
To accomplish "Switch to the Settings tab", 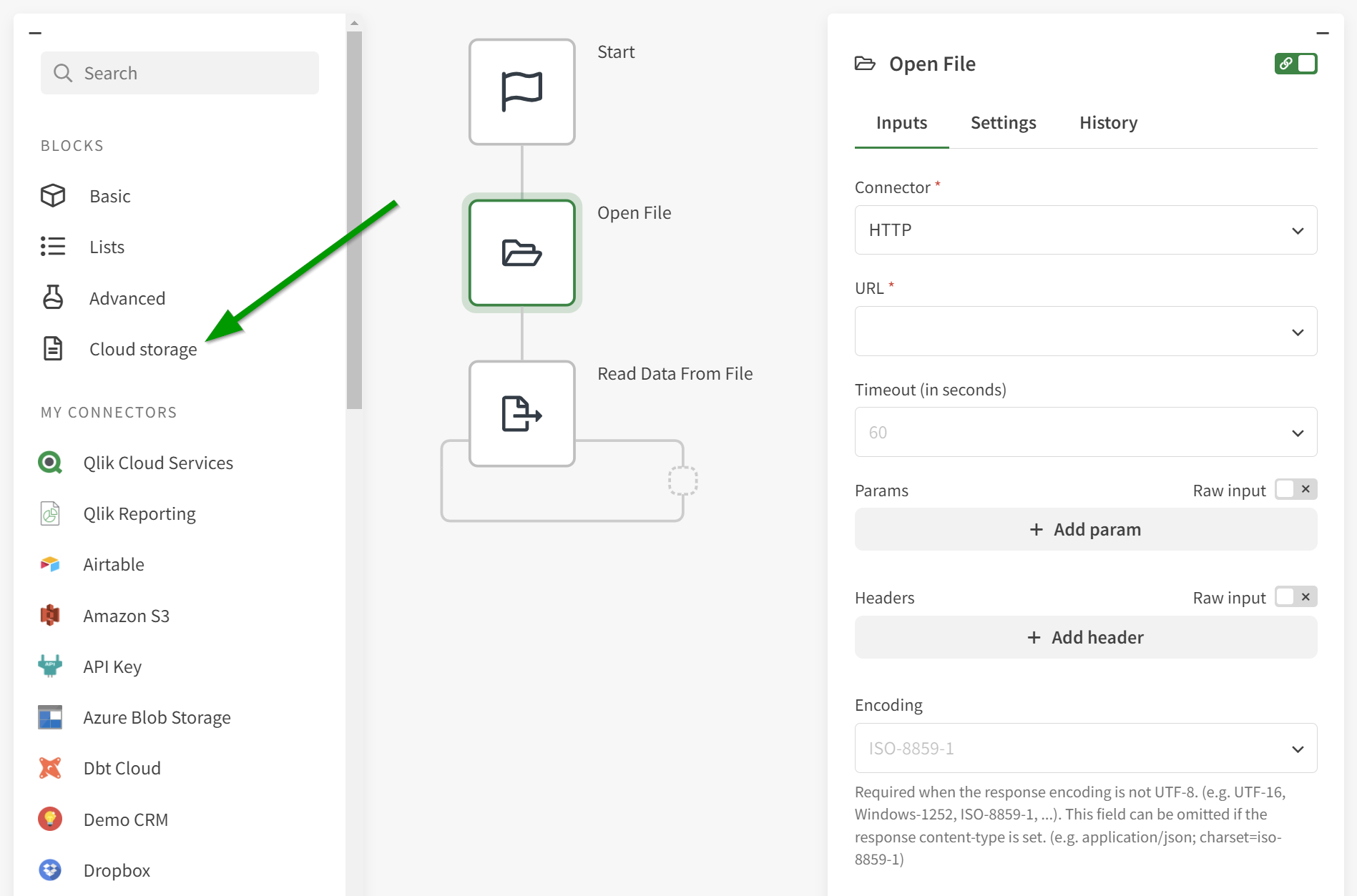I will coord(1003,123).
